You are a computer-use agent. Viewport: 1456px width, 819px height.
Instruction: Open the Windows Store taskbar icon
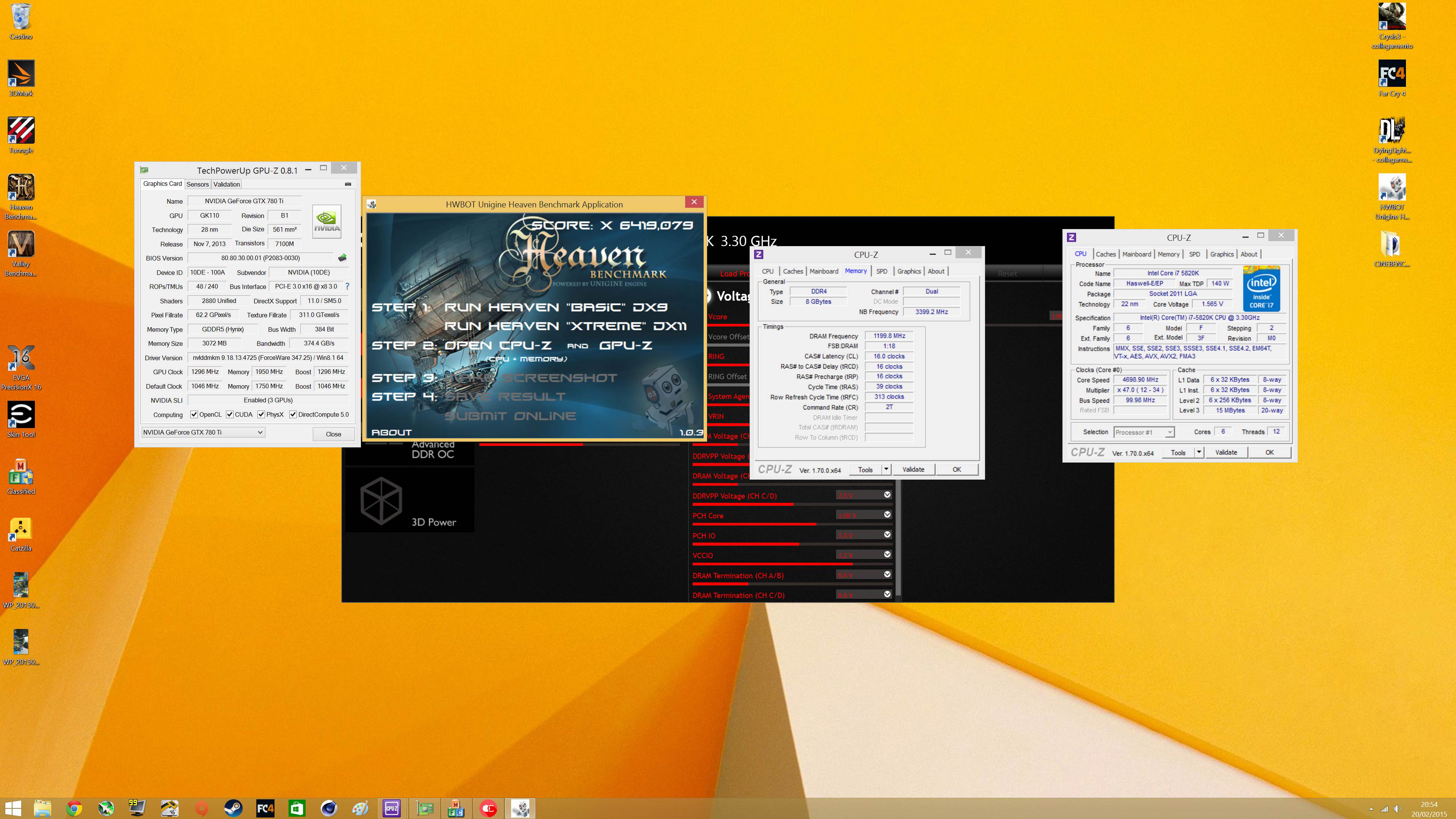pyautogui.click(x=296, y=808)
